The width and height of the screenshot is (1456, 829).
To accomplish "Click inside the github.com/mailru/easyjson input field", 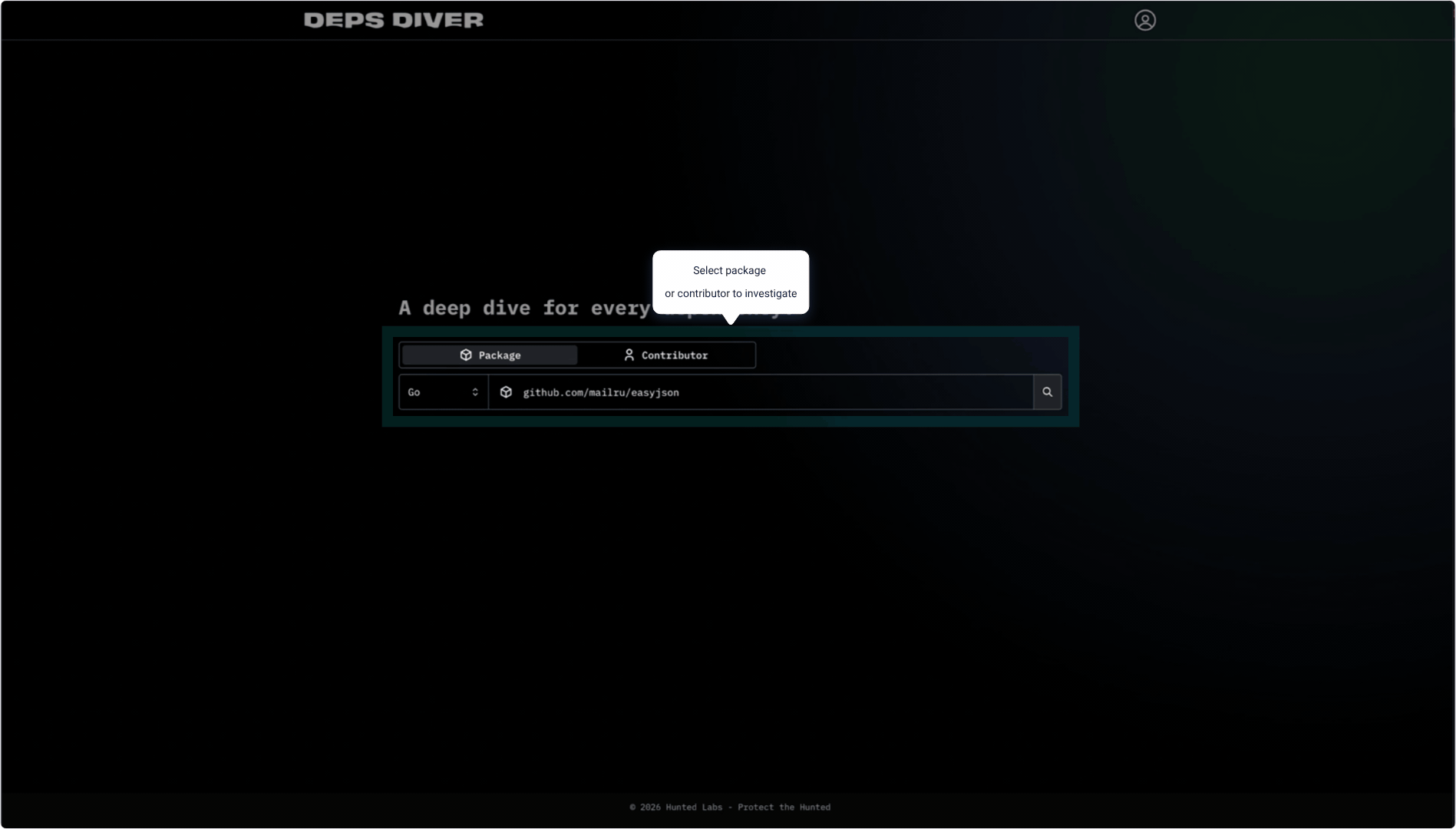I will coord(760,391).
